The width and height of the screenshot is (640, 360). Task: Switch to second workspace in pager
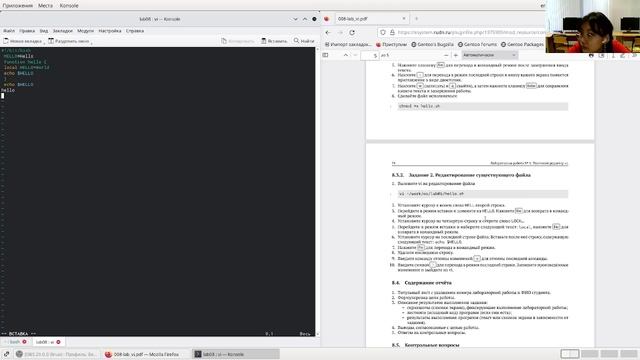pos(590,354)
